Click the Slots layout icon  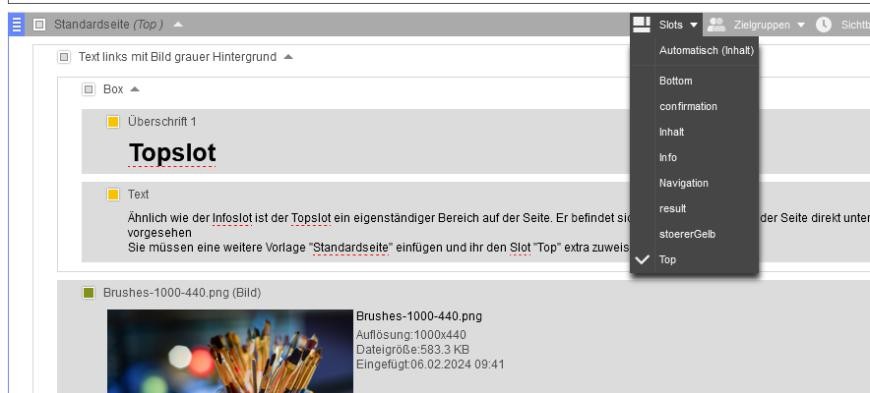pos(641,24)
